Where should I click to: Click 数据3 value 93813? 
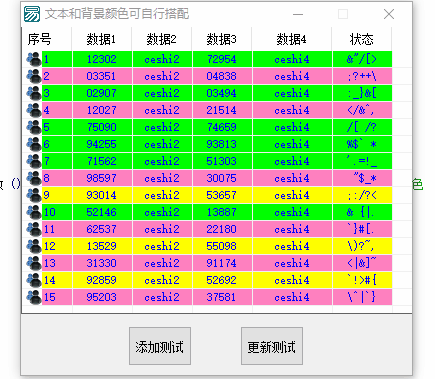[222, 144]
